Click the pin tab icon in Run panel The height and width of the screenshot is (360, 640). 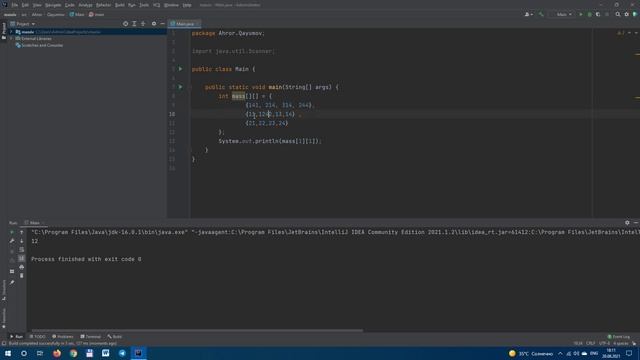click(12, 282)
